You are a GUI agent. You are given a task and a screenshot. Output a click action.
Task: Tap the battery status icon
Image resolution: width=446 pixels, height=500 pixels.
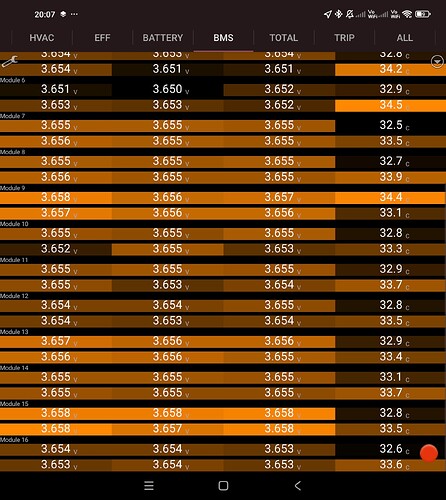point(423,14)
